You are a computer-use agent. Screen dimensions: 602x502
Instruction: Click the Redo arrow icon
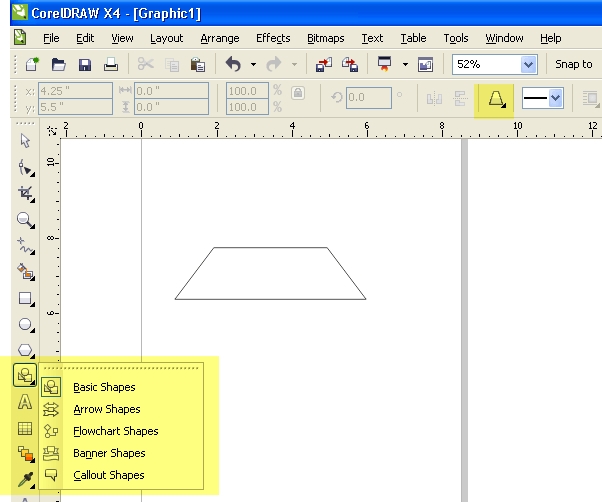click(273, 64)
